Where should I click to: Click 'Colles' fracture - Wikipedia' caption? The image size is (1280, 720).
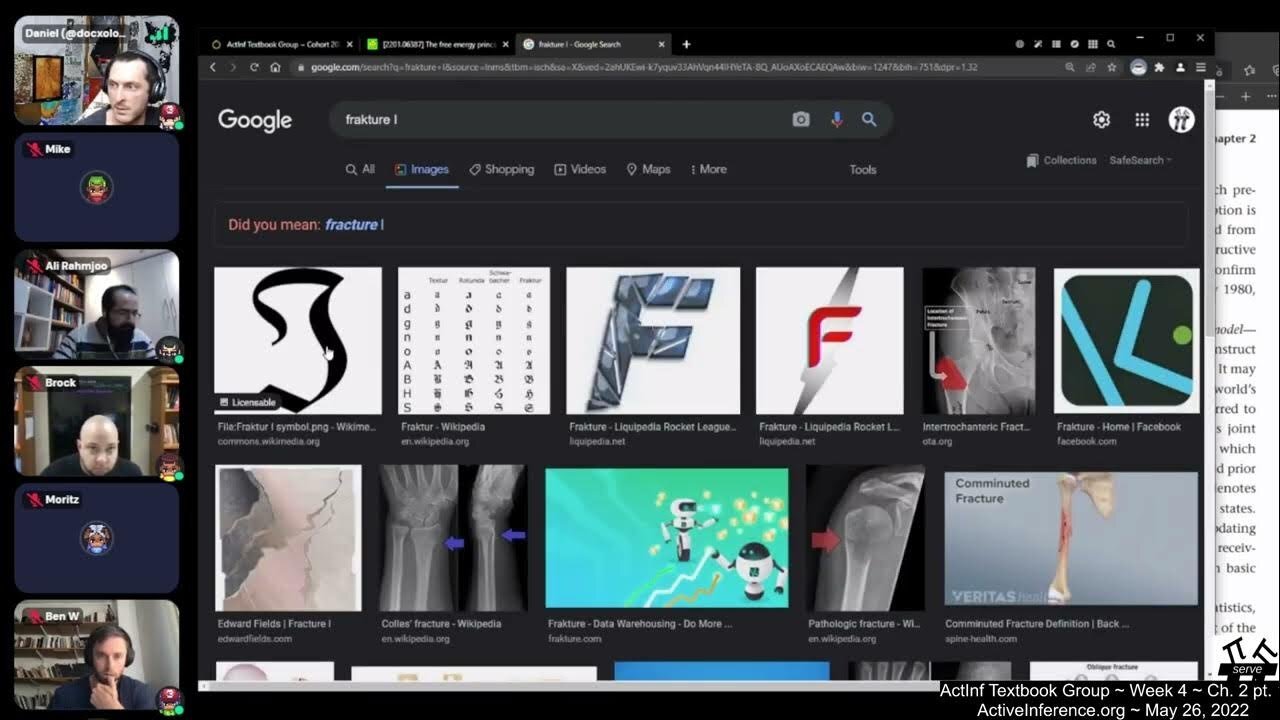(x=441, y=624)
